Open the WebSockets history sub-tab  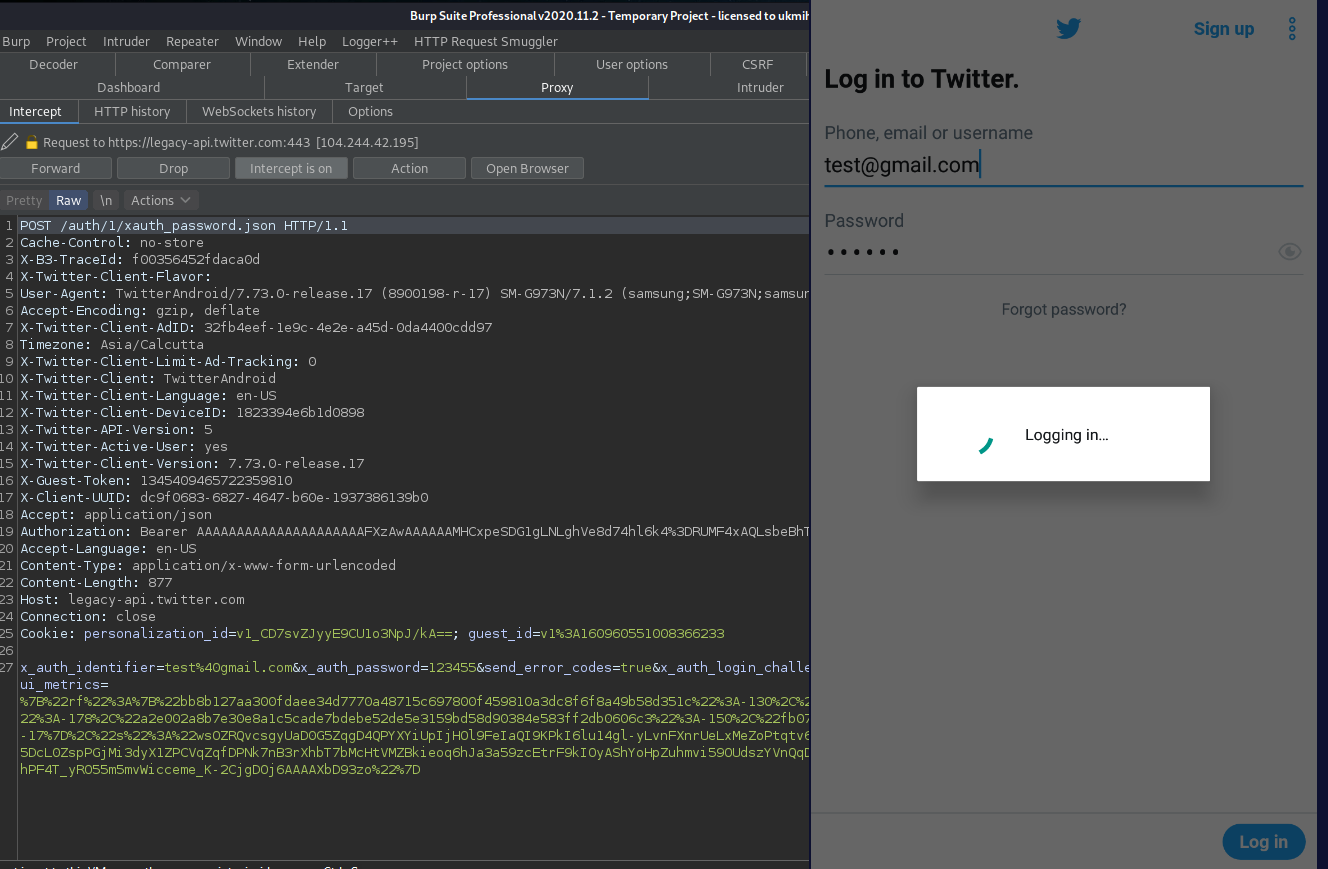pos(259,111)
